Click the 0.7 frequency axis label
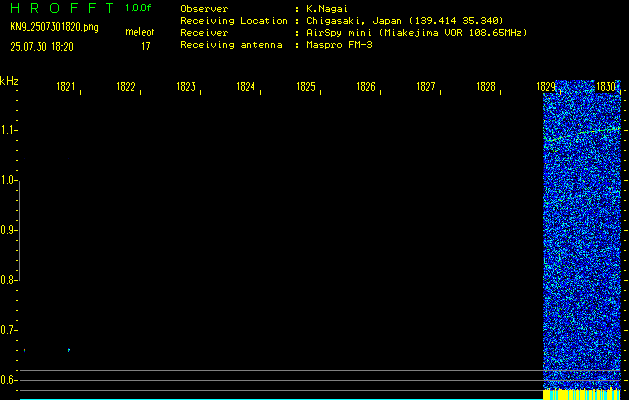Screen dimensions: 629x400 (8, 330)
